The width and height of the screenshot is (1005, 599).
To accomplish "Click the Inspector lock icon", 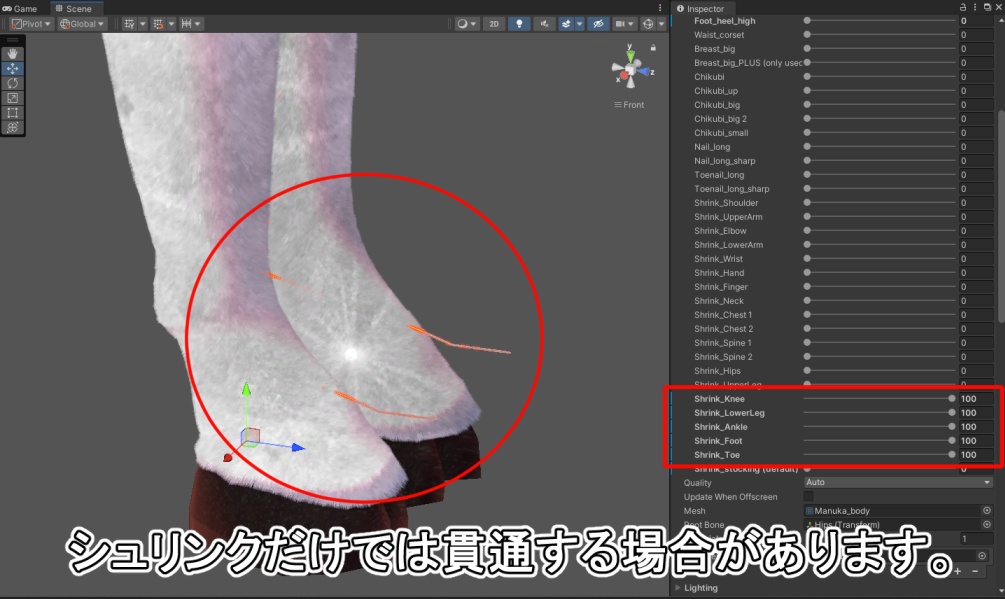I will tap(963, 7).
